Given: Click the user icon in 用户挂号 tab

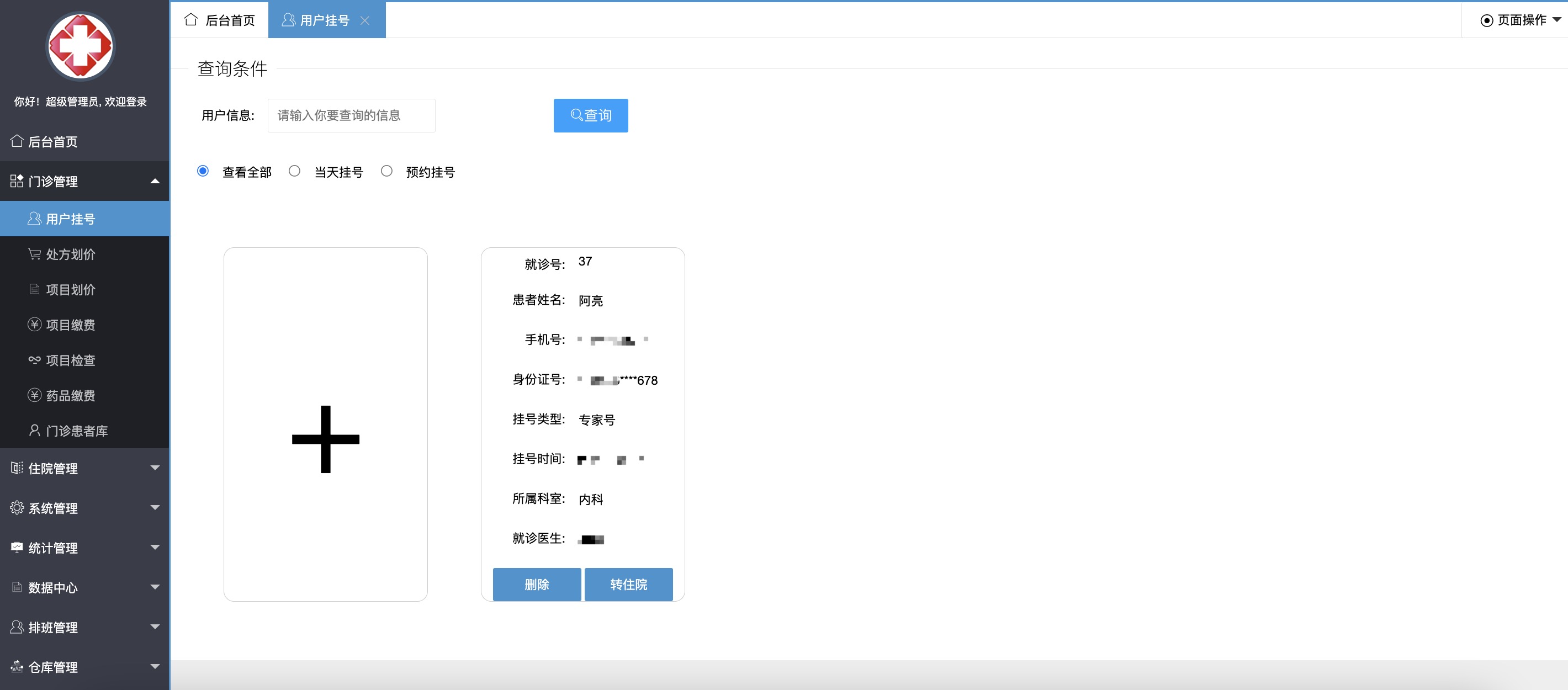Looking at the screenshot, I should point(289,19).
